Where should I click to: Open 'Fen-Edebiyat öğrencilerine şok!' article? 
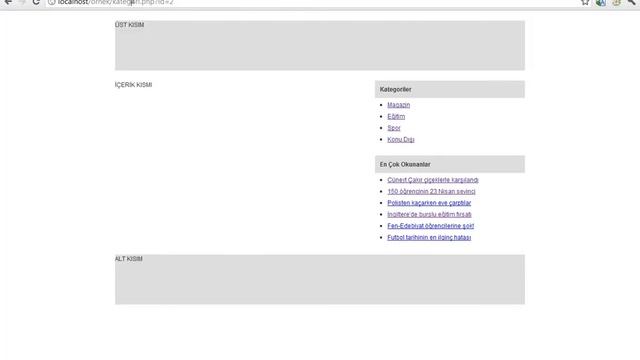pyautogui.click(x=431, y=225)
